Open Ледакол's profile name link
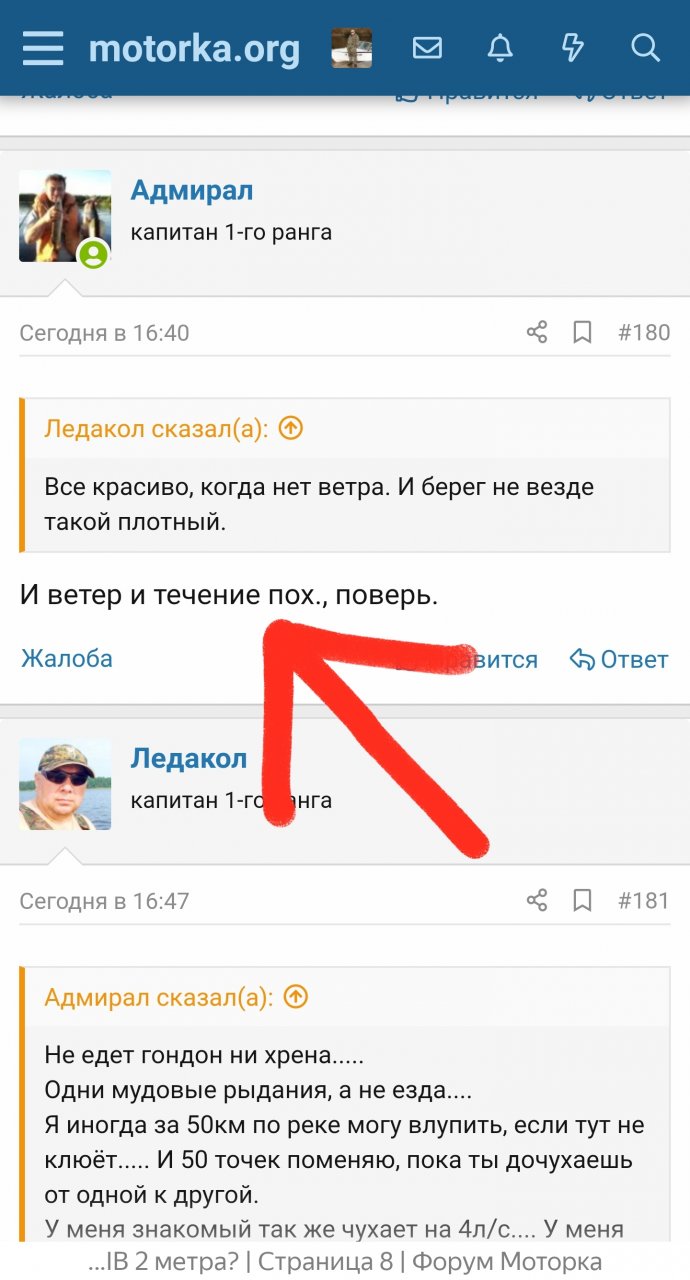The width and height of the screenshot is (690, 1280). click(189, 758)
